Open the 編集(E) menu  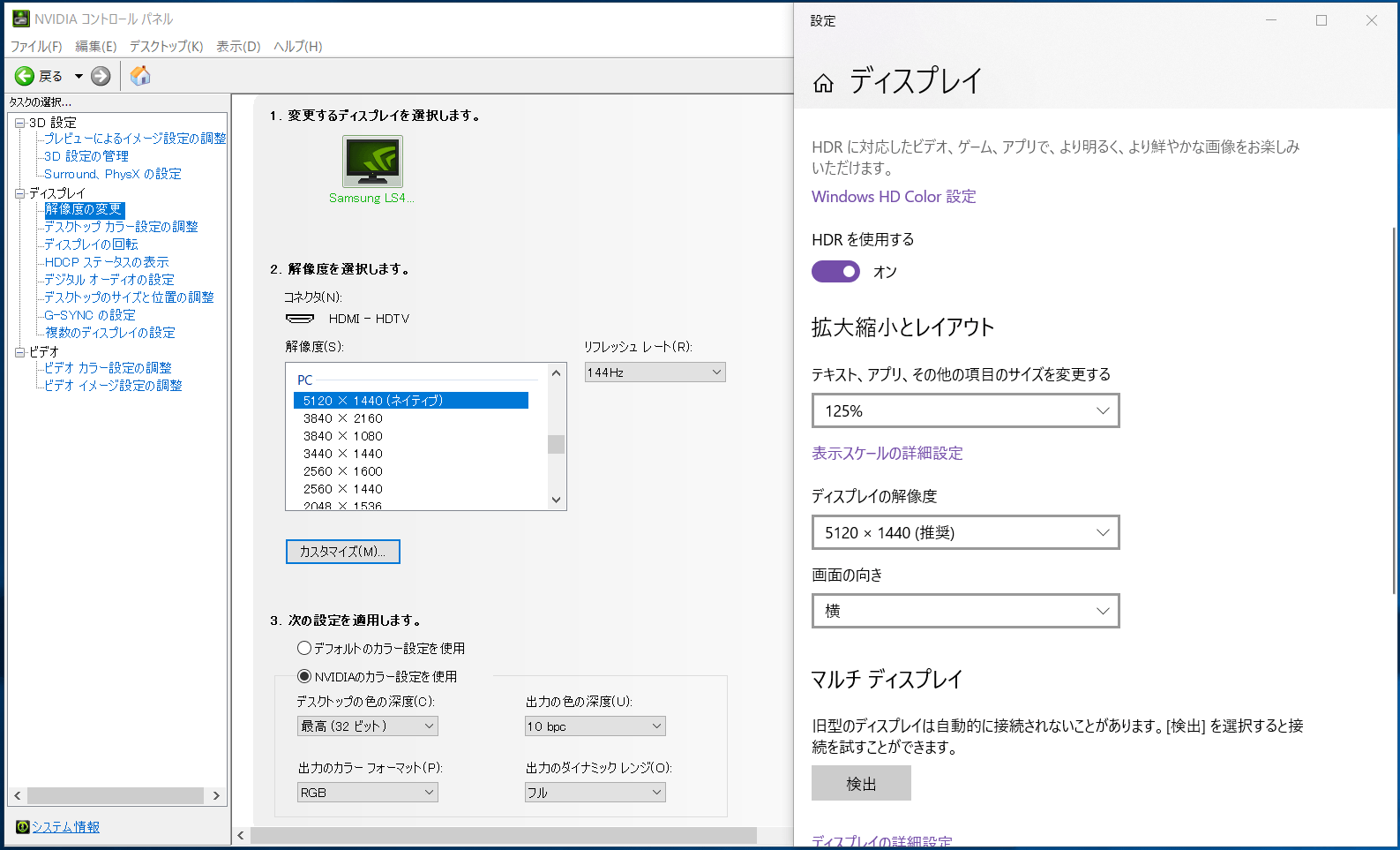coord(96,46)
